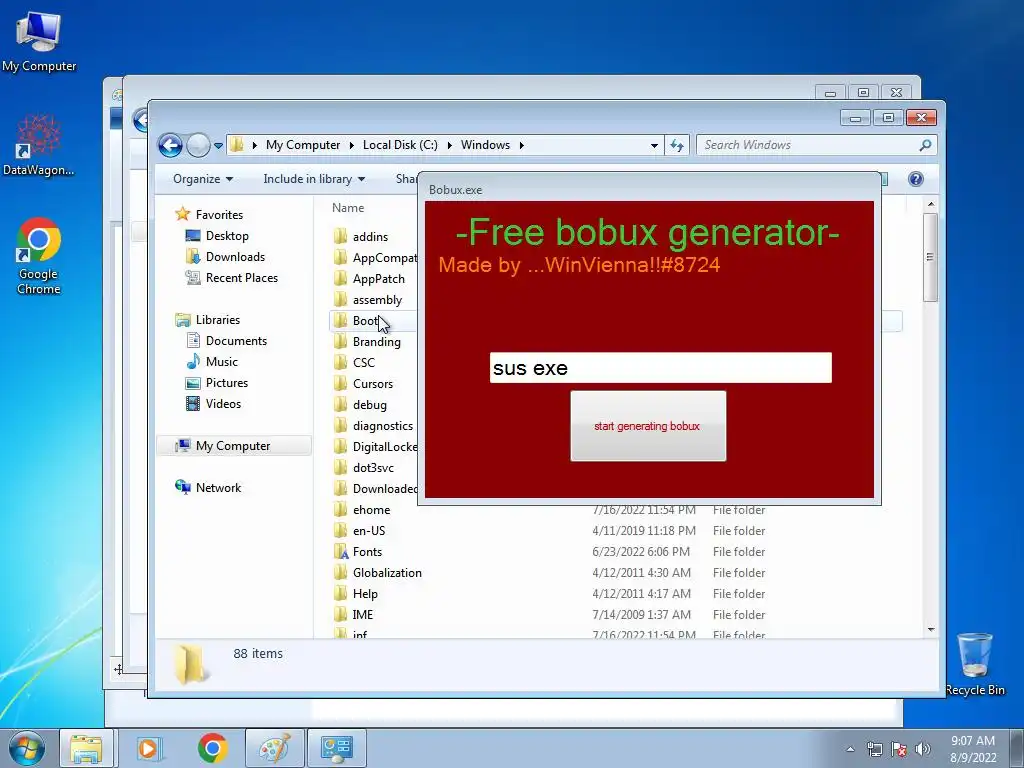Select the Help folder icon

tap(340, 594)
